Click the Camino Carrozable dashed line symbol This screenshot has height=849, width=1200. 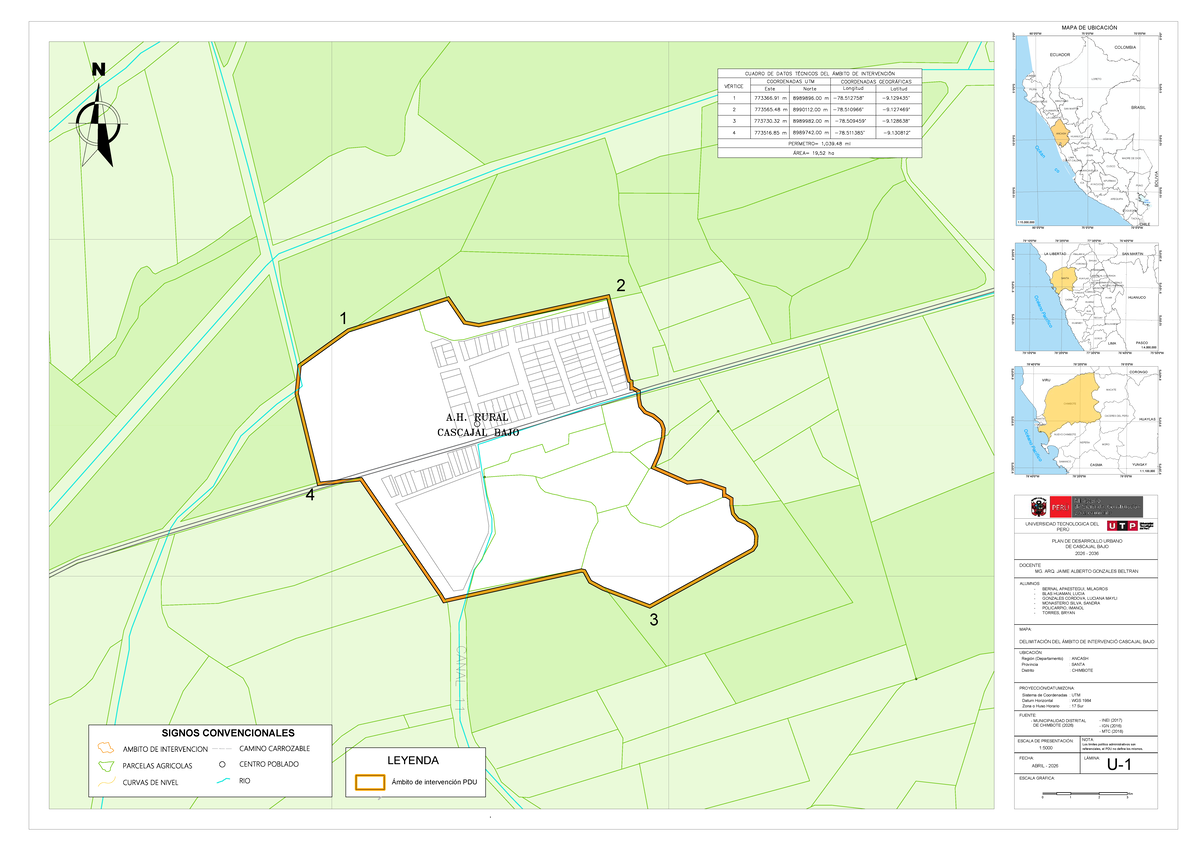point(222,748)
